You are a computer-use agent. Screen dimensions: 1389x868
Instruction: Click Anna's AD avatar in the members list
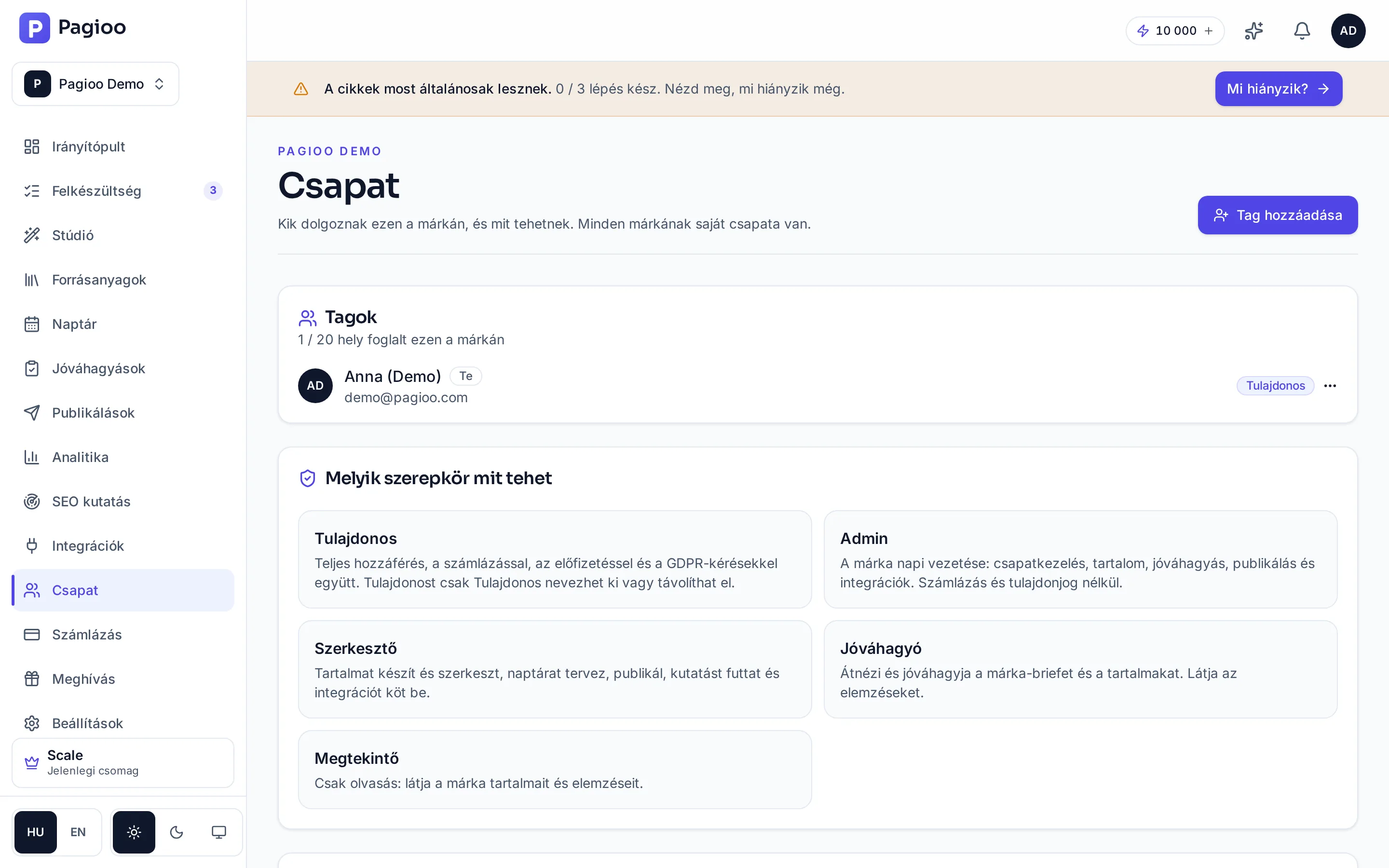pyautogui.click(x=315, y=386)
